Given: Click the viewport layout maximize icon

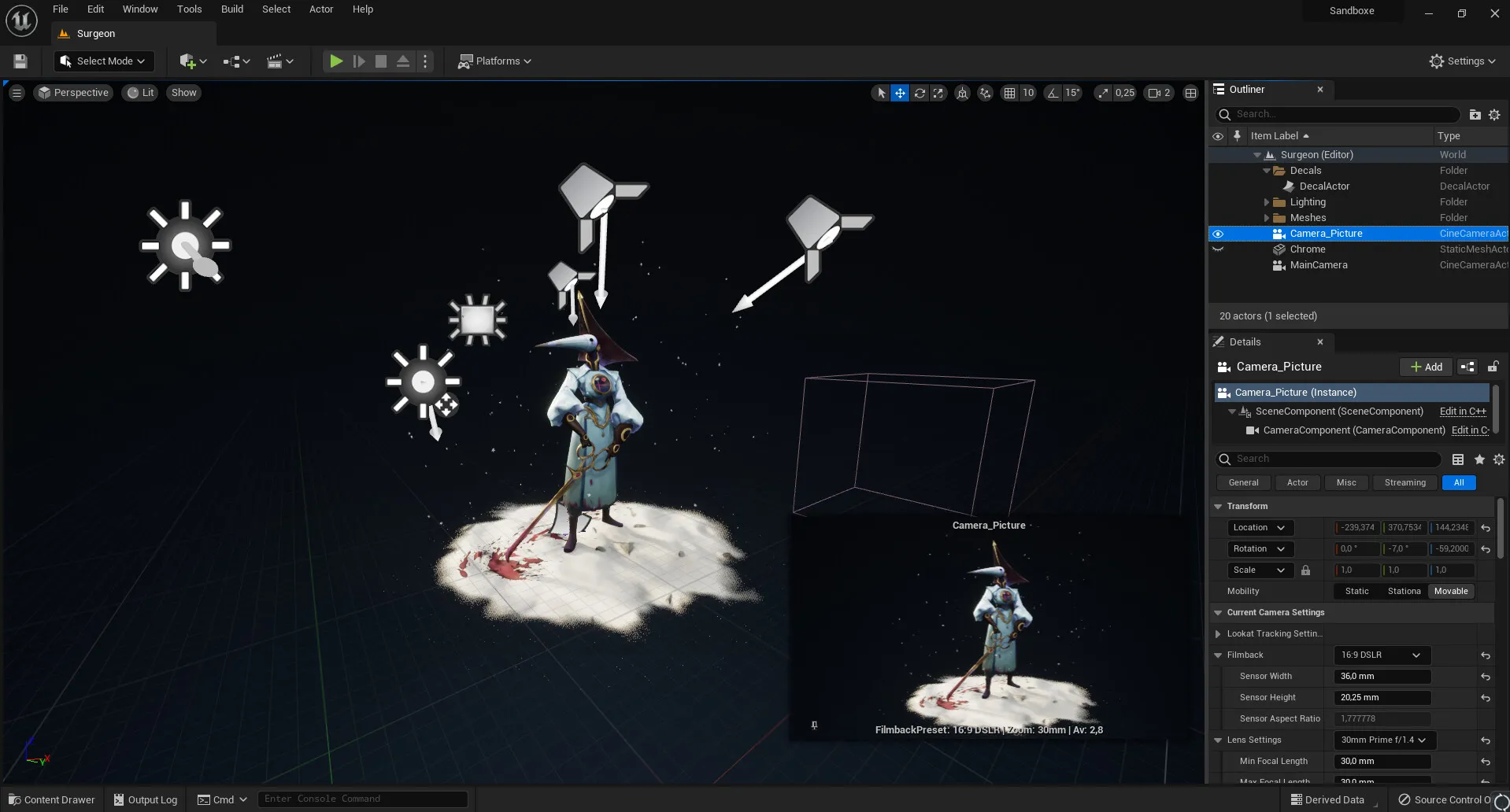Looking at the screenshot, I should tap(1190, 93).
